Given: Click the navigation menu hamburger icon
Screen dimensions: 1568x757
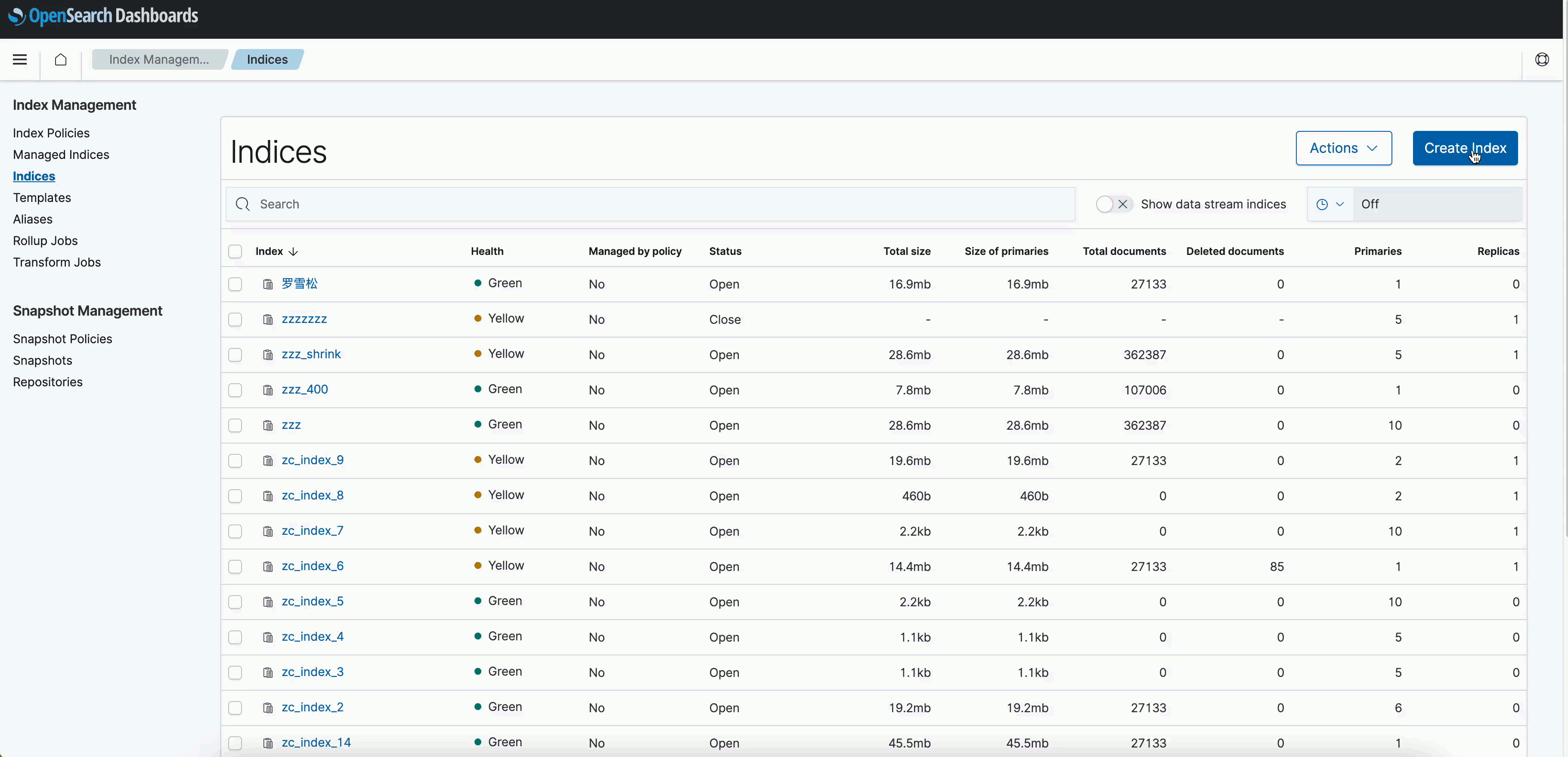Looking at the screenshot, I should pos(19,59).
